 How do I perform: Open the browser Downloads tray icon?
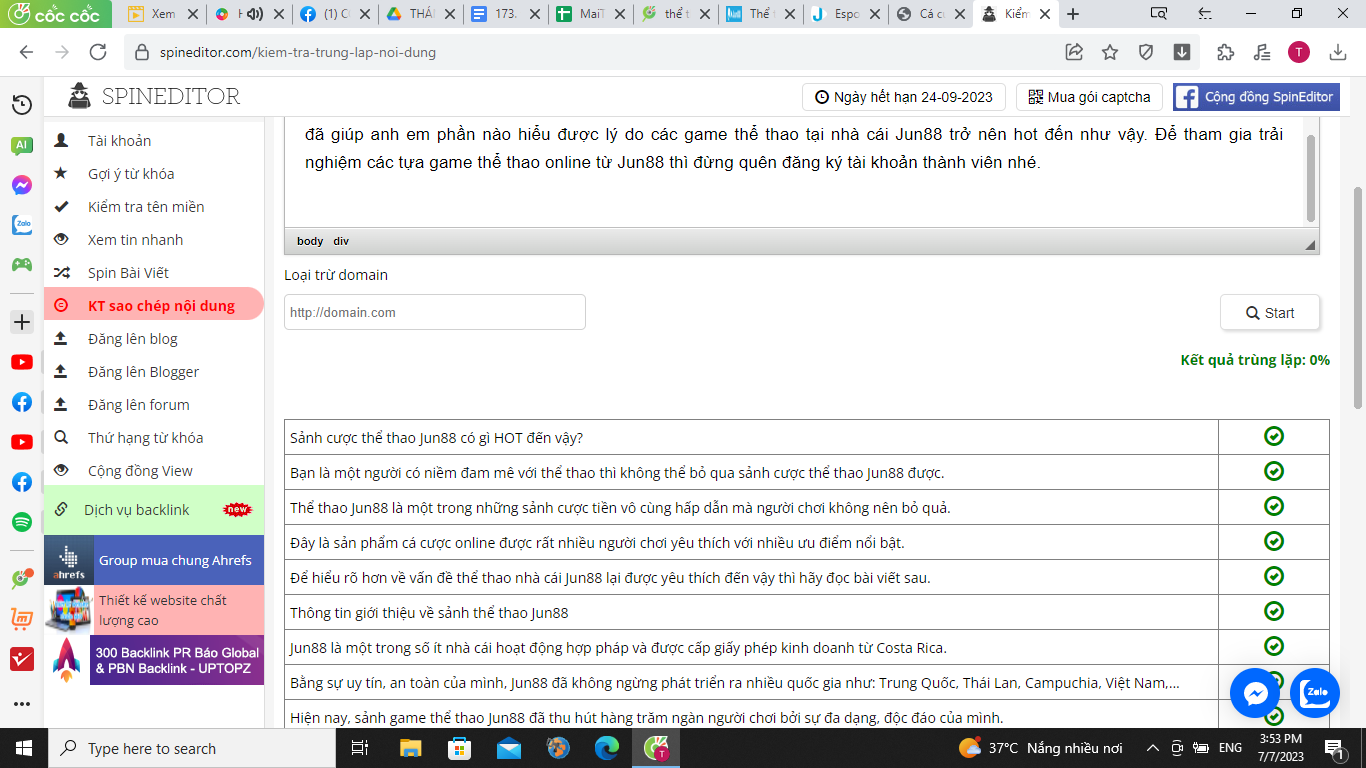[1338, 52]
